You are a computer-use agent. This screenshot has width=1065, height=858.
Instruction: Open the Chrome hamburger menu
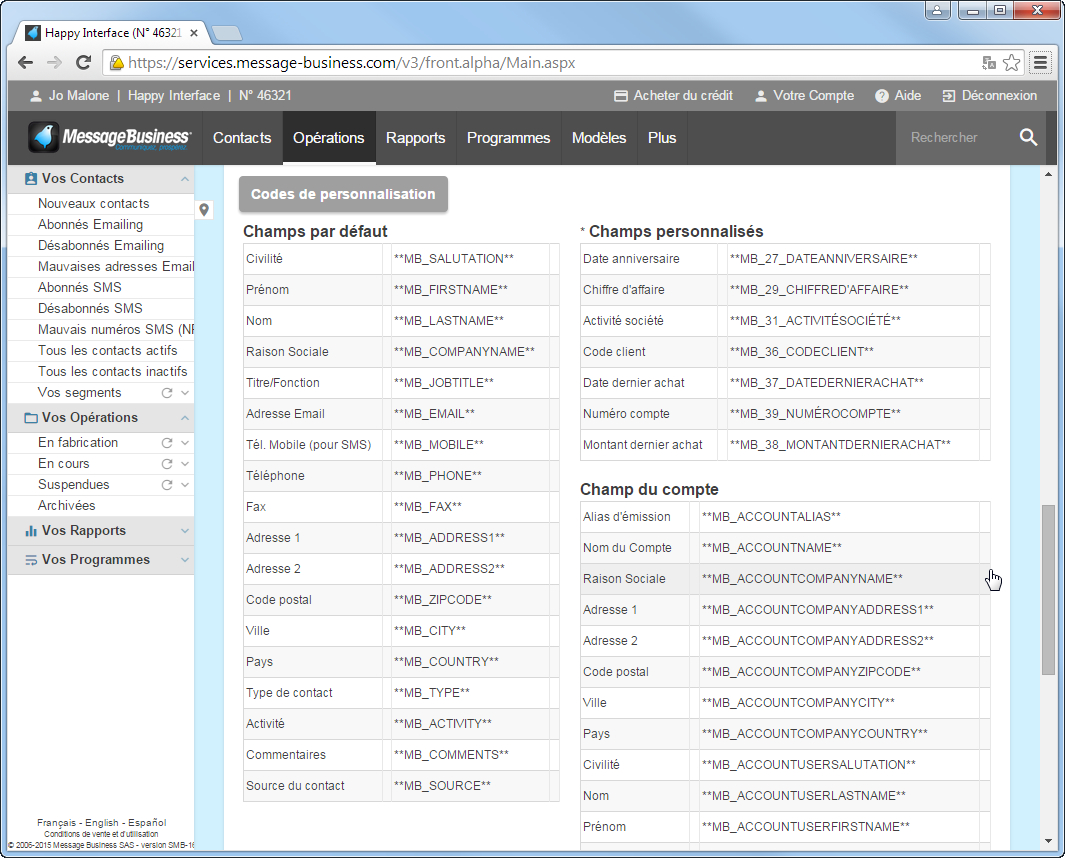[1040, 62]
